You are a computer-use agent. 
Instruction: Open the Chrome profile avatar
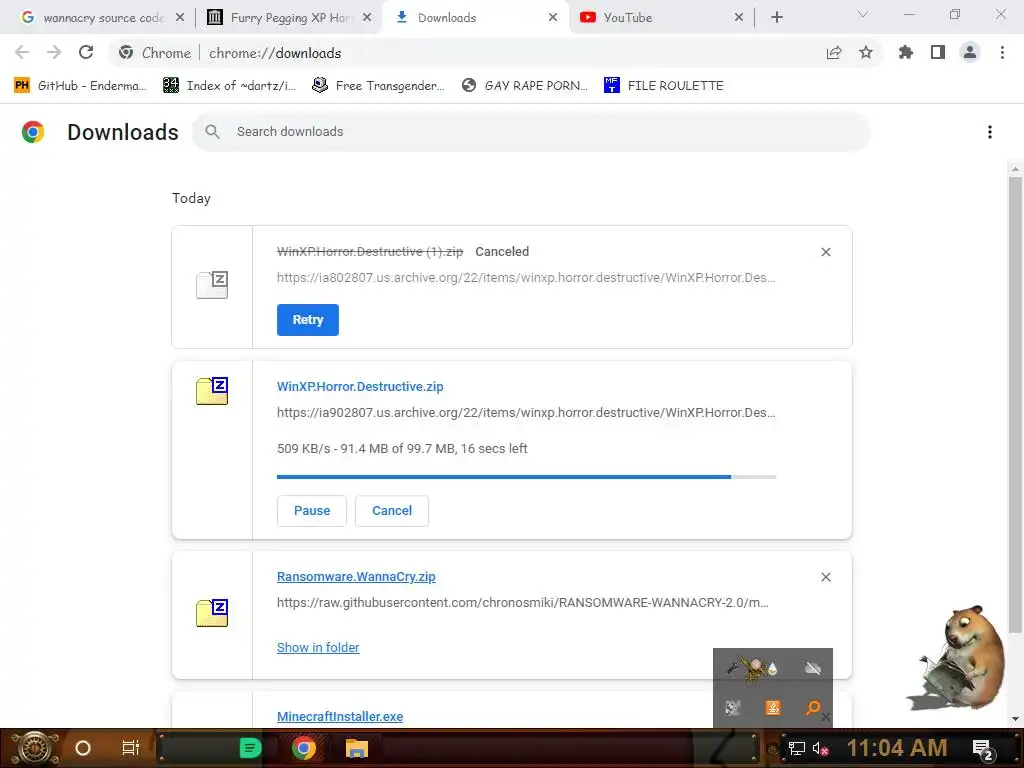click(970, 53)
